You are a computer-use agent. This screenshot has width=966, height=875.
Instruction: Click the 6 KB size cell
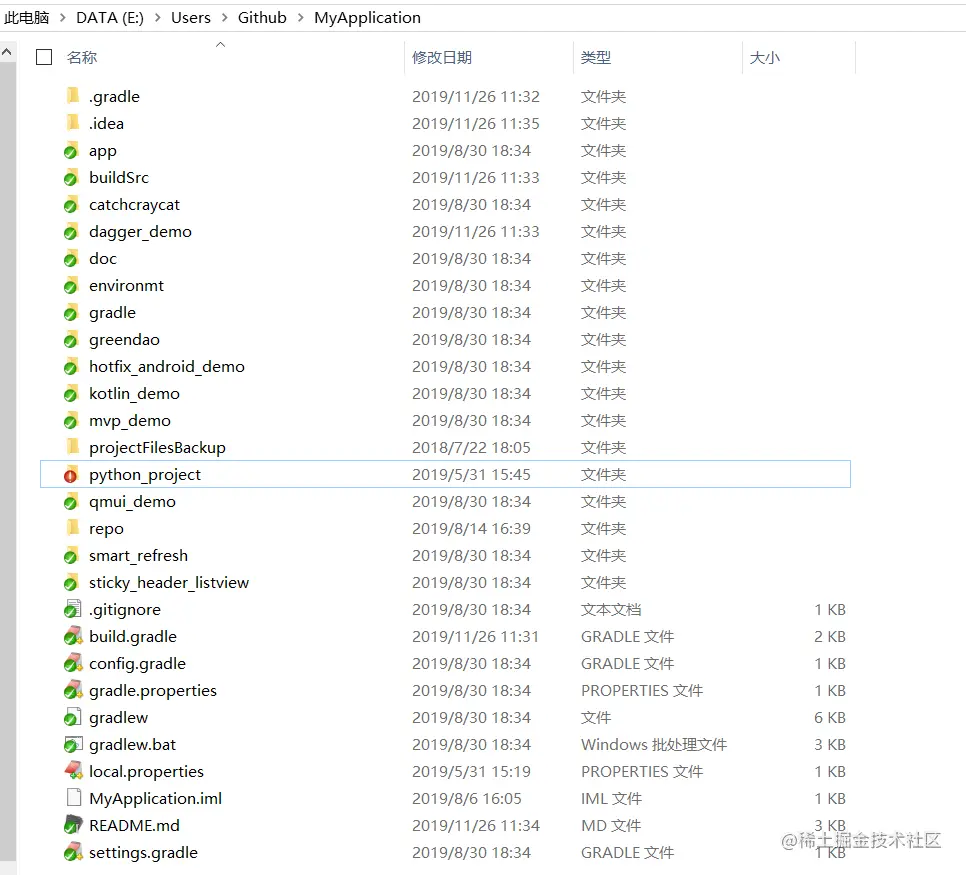point(830,718)
